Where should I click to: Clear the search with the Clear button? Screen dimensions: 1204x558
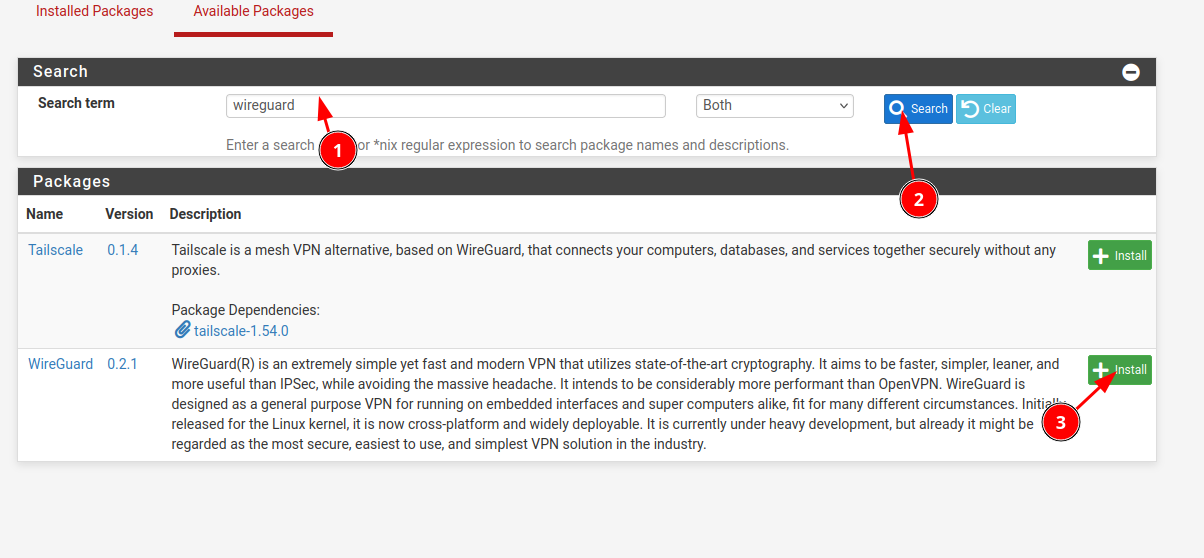985,109
